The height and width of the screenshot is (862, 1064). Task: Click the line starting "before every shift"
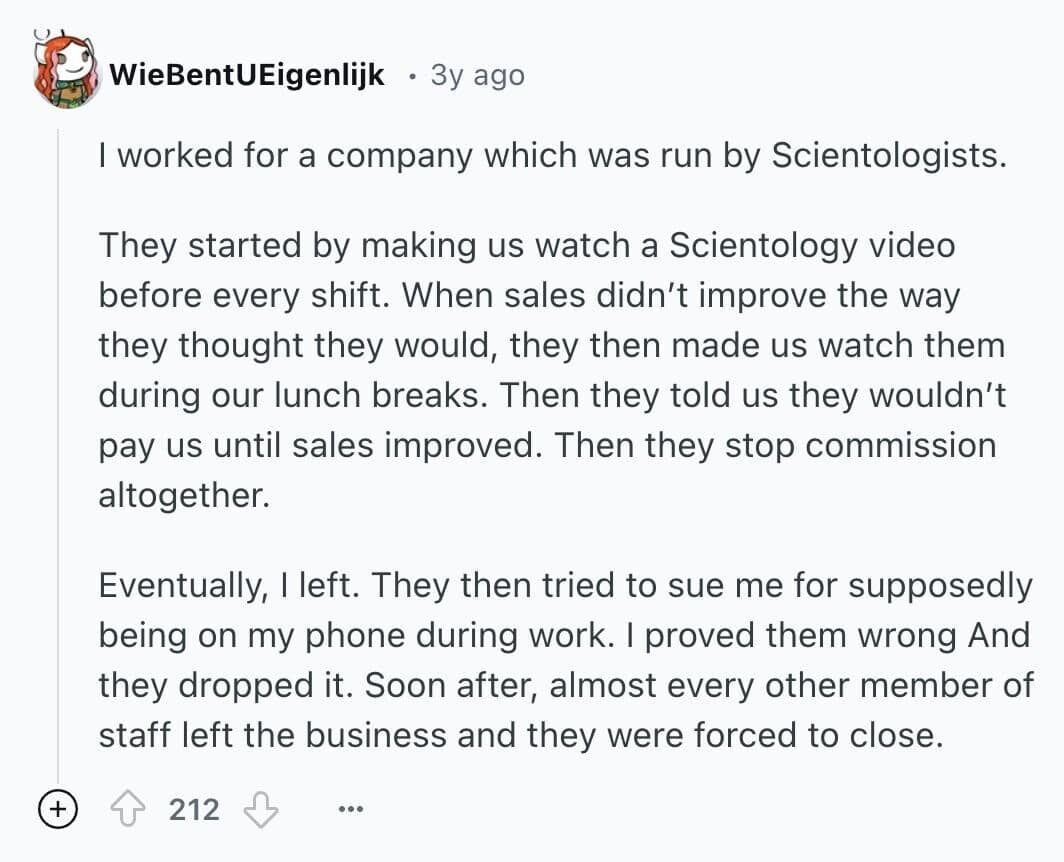[528, 295]
